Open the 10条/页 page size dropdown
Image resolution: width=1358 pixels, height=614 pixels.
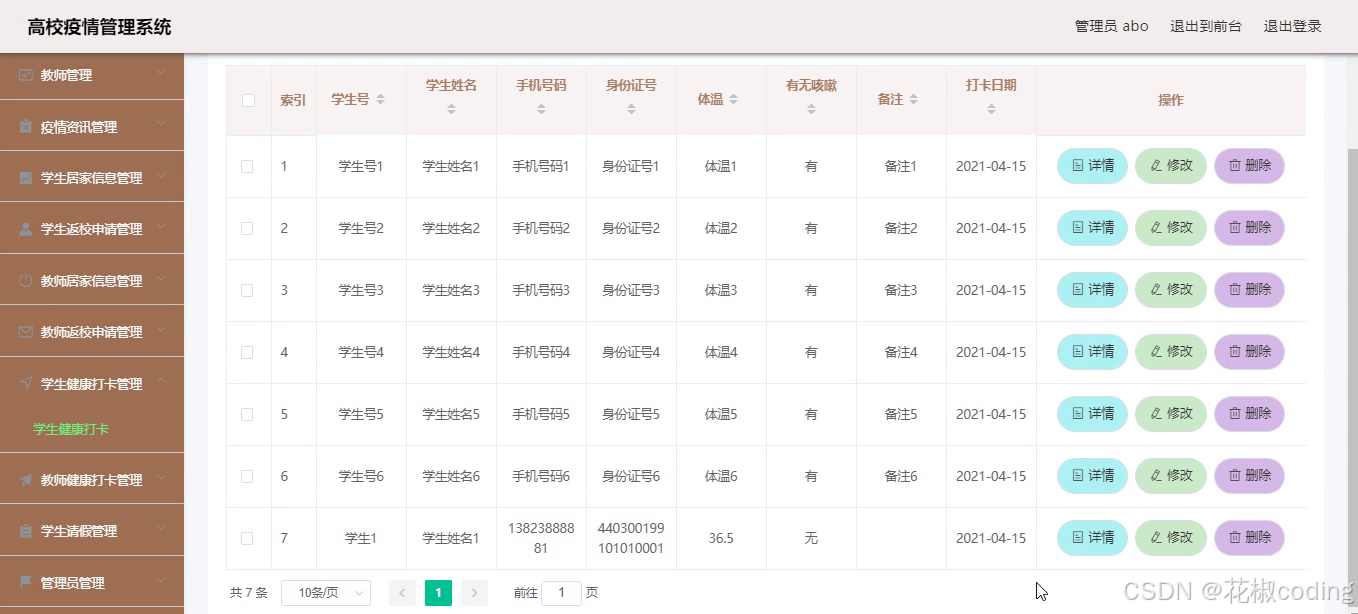pos(326,593)
